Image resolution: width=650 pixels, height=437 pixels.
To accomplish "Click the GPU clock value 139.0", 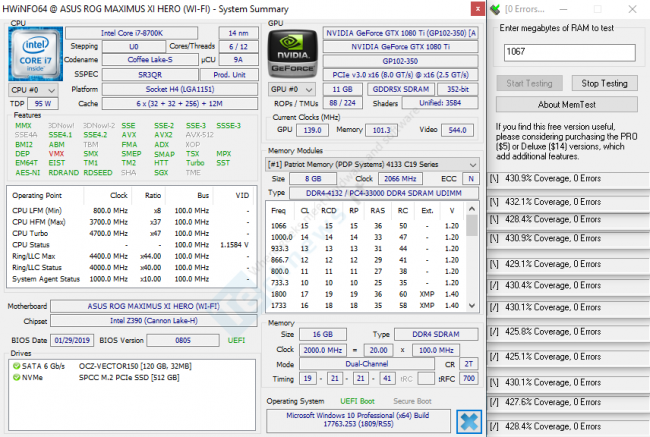I will tap(313, 130).
